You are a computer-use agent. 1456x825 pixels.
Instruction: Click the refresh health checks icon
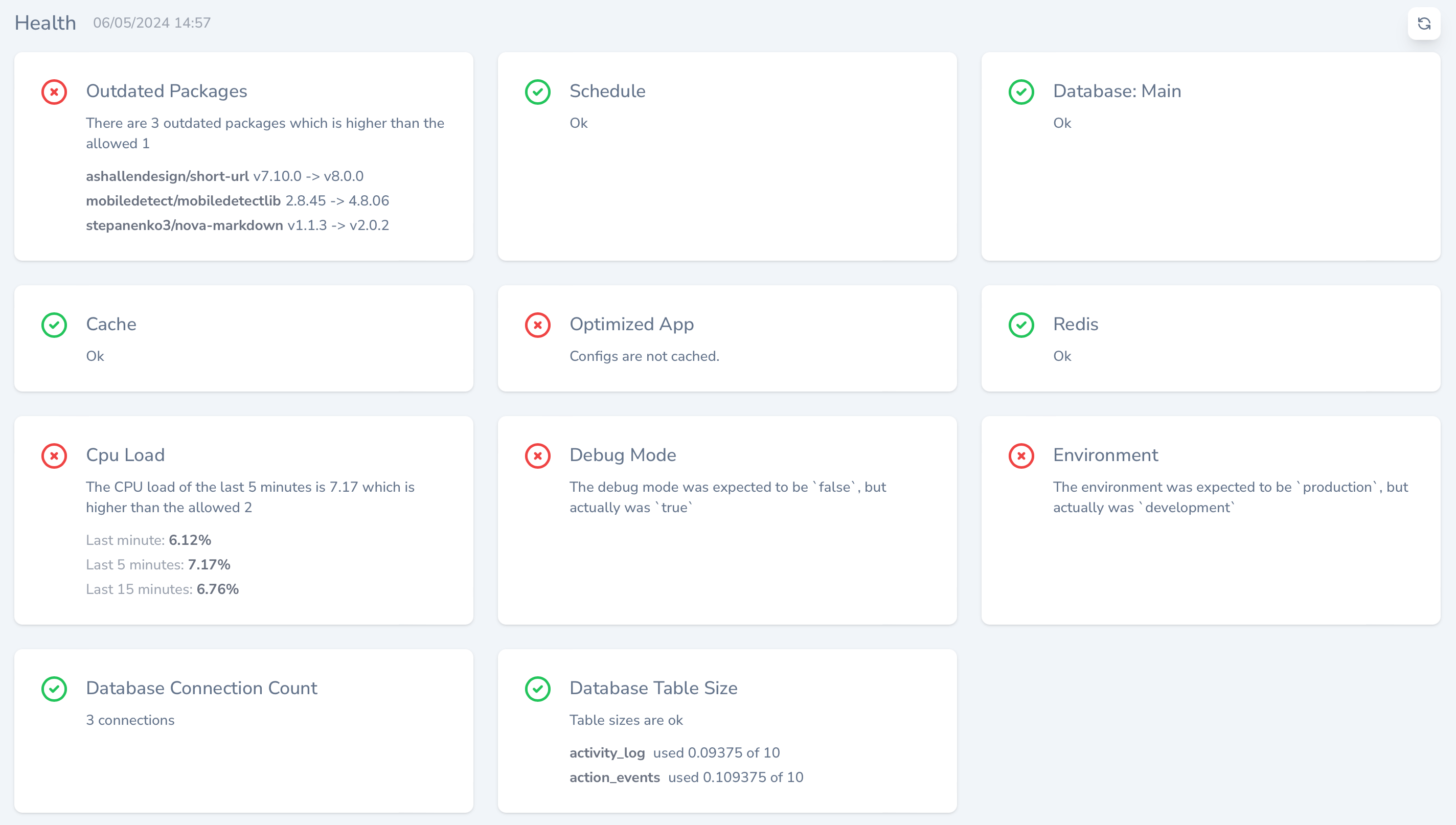pyautogui.click(x=1424, y=23)
